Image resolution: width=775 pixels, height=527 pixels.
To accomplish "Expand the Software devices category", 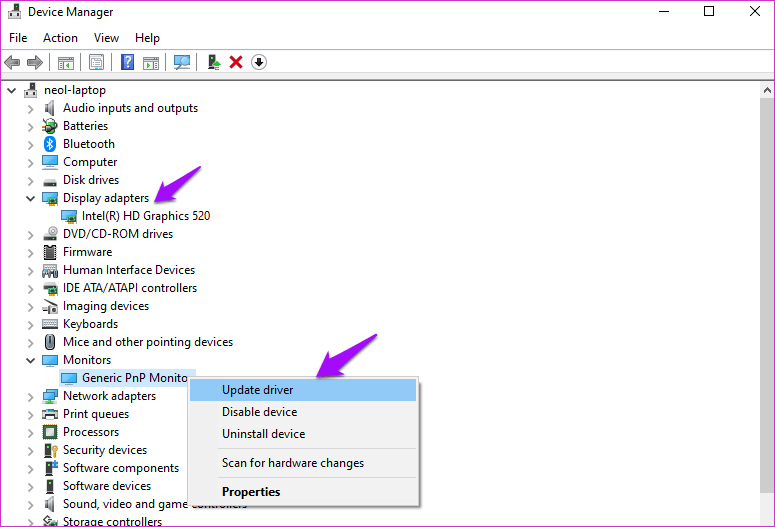I will (x=31, y=486).
